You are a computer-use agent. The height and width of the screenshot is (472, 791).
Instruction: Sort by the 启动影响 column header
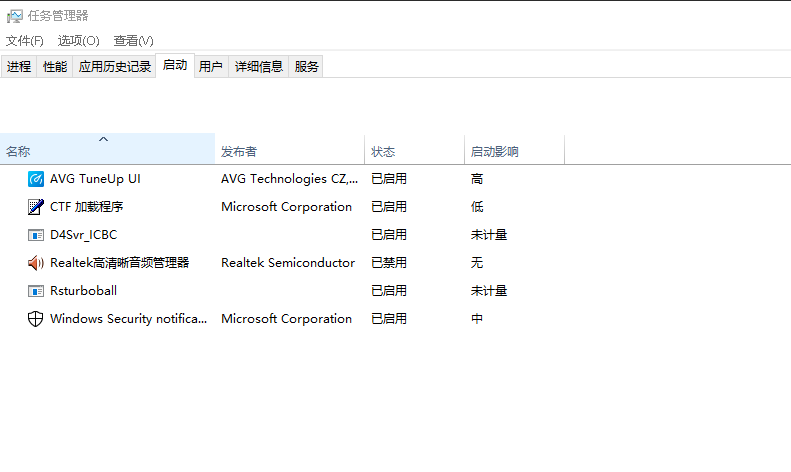(495, 152)
